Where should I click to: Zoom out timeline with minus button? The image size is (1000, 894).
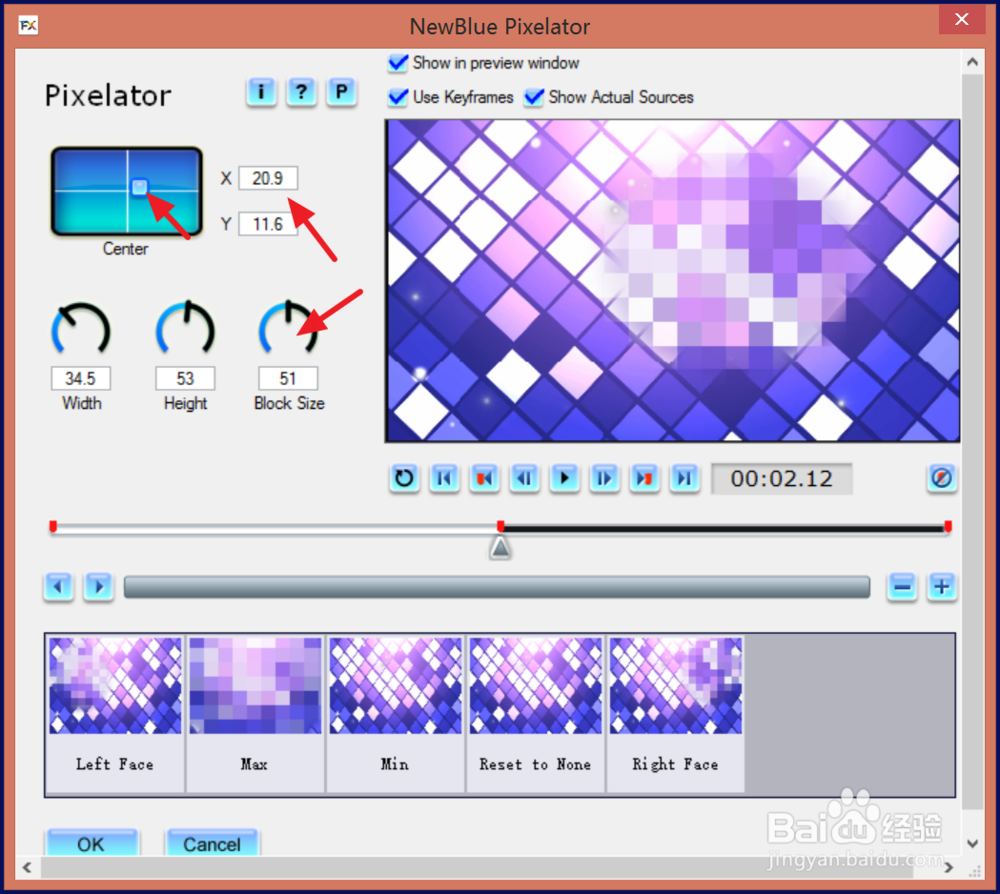902,586
